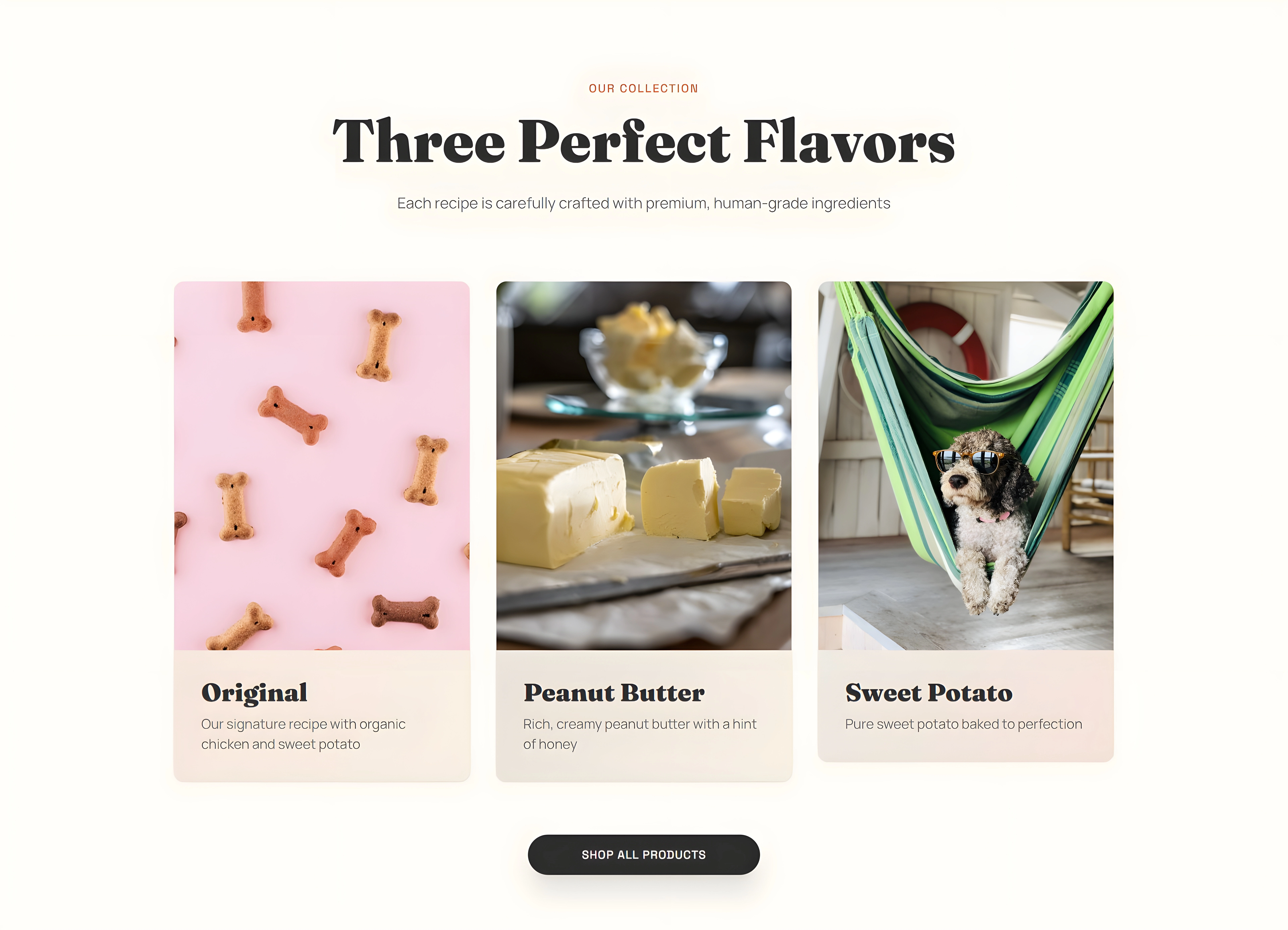Click the premium human-grade ingredients subtitle
The height and width of the screenshot is (930, 1288).
pos(643,203)
